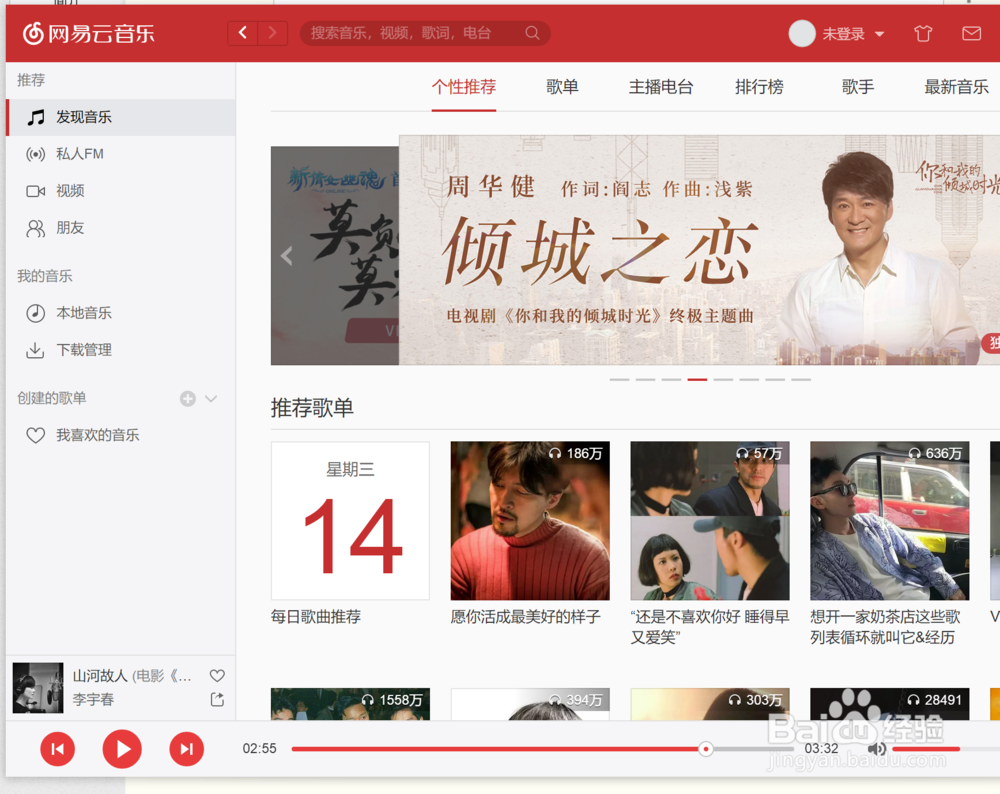This screenshot has width=1000, height=794.
Task: Open 视频 in the sidebar
Action: pos(121,191)
